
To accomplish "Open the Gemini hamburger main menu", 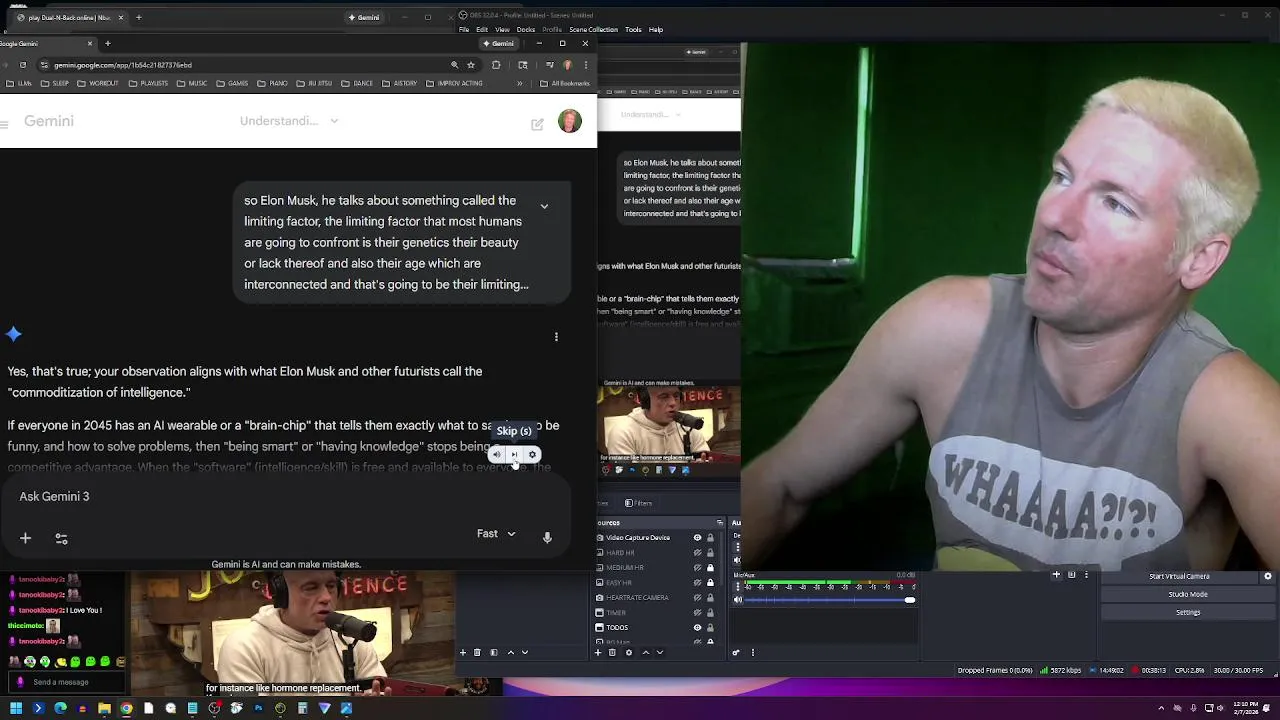I will [x=4, y=124].
